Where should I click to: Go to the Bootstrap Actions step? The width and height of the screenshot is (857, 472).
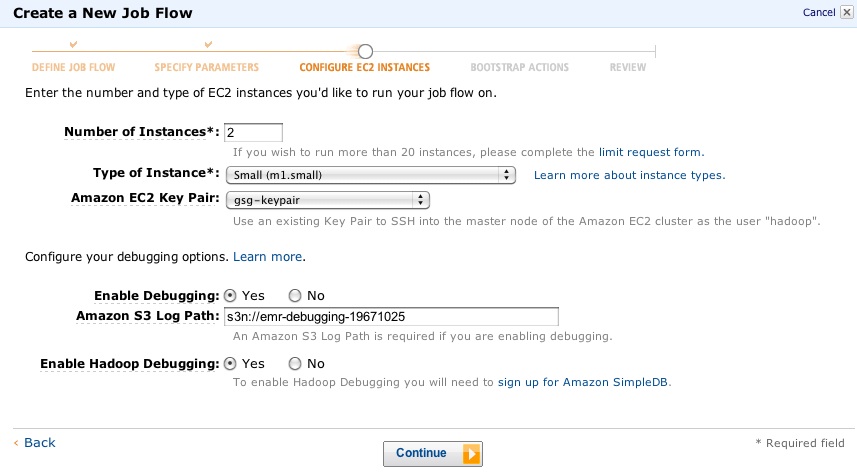coord(519,68)
